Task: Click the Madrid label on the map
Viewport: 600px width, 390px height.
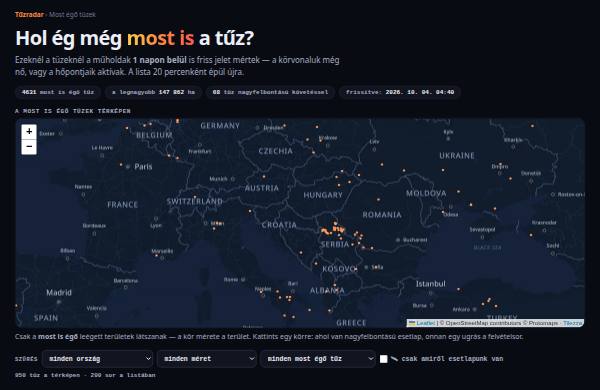Action: (59, 292)
